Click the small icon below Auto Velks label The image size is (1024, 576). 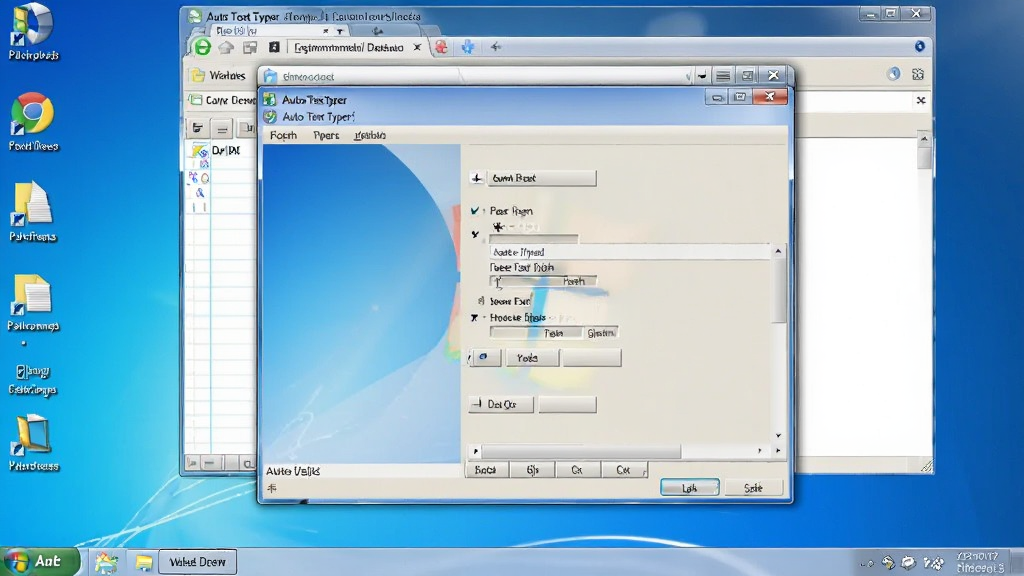coord(272,488)
